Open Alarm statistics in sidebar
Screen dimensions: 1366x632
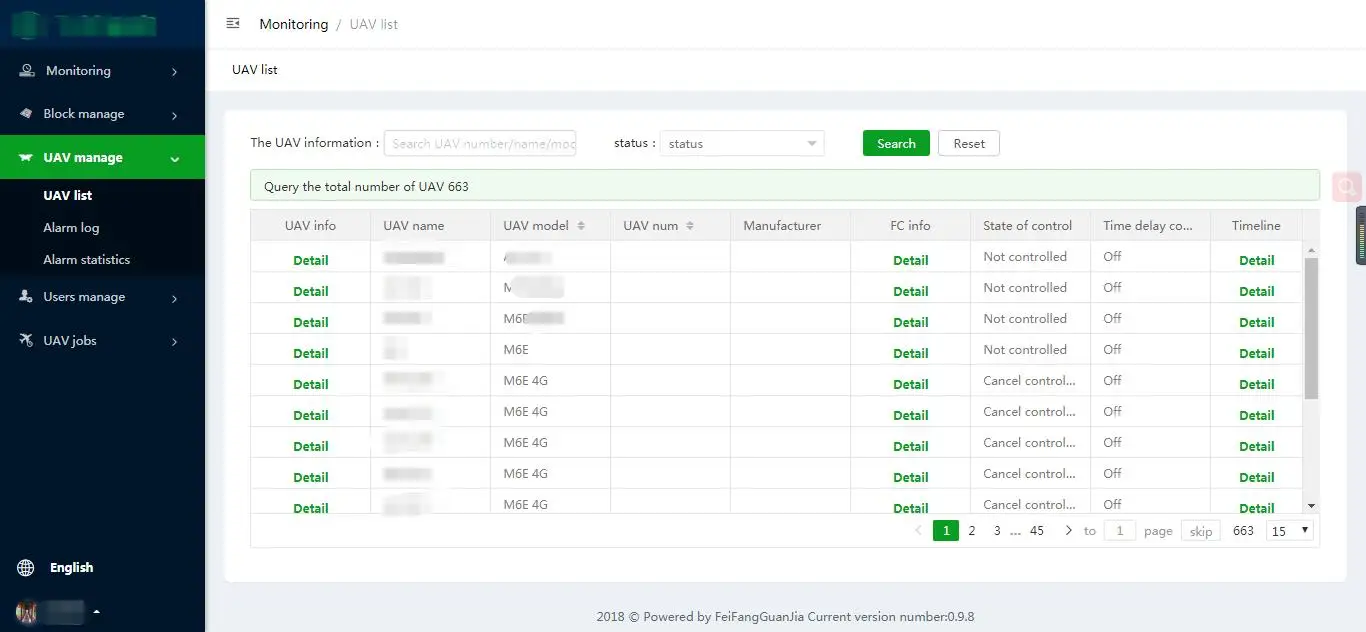(x=86, y=260)
